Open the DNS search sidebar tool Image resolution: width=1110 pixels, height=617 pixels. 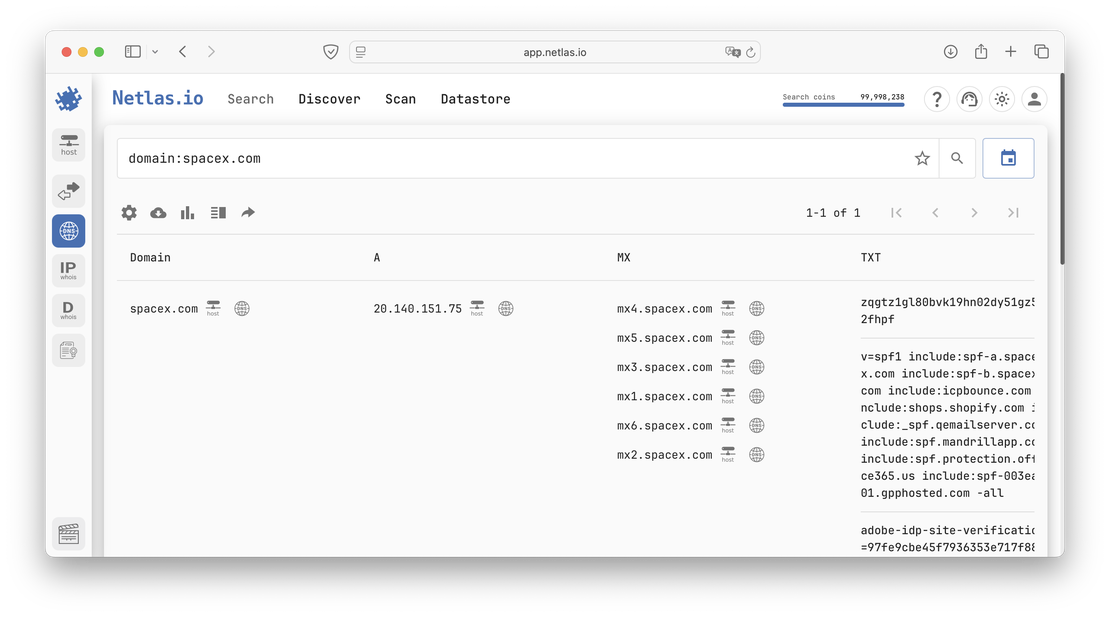click(68, 230)
